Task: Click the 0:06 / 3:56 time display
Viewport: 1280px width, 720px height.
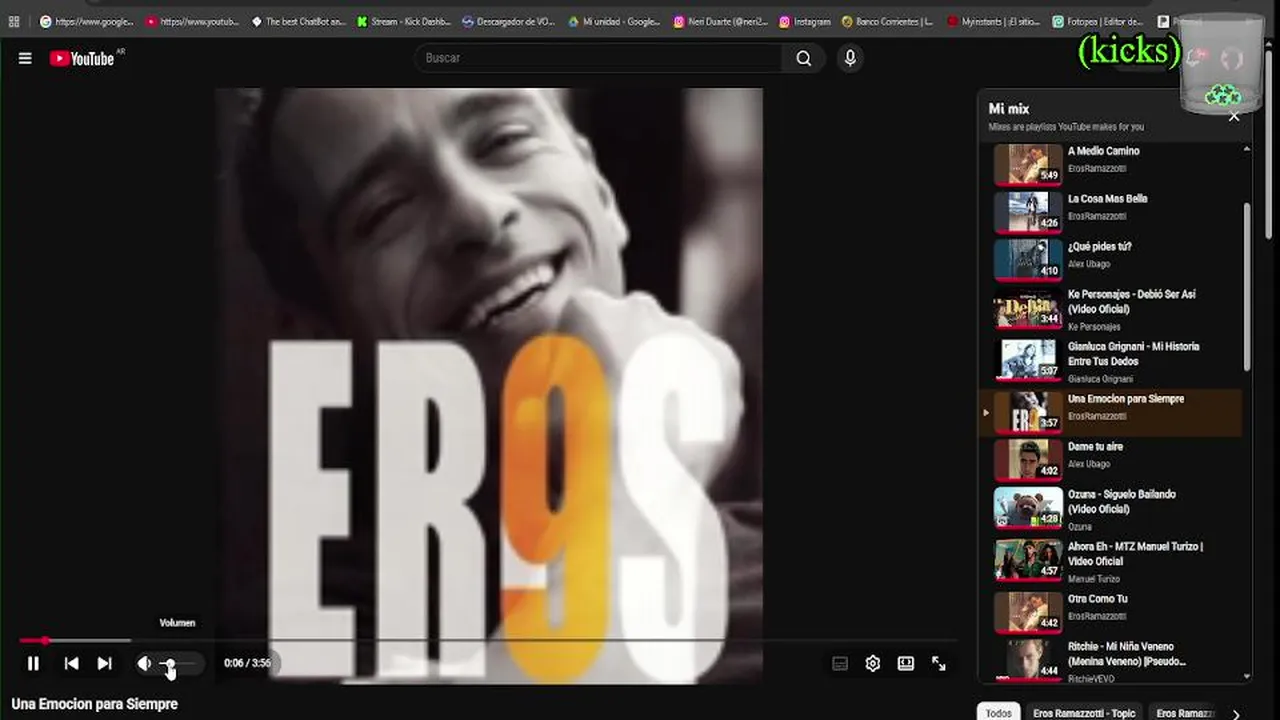Action: coord(247,663)
